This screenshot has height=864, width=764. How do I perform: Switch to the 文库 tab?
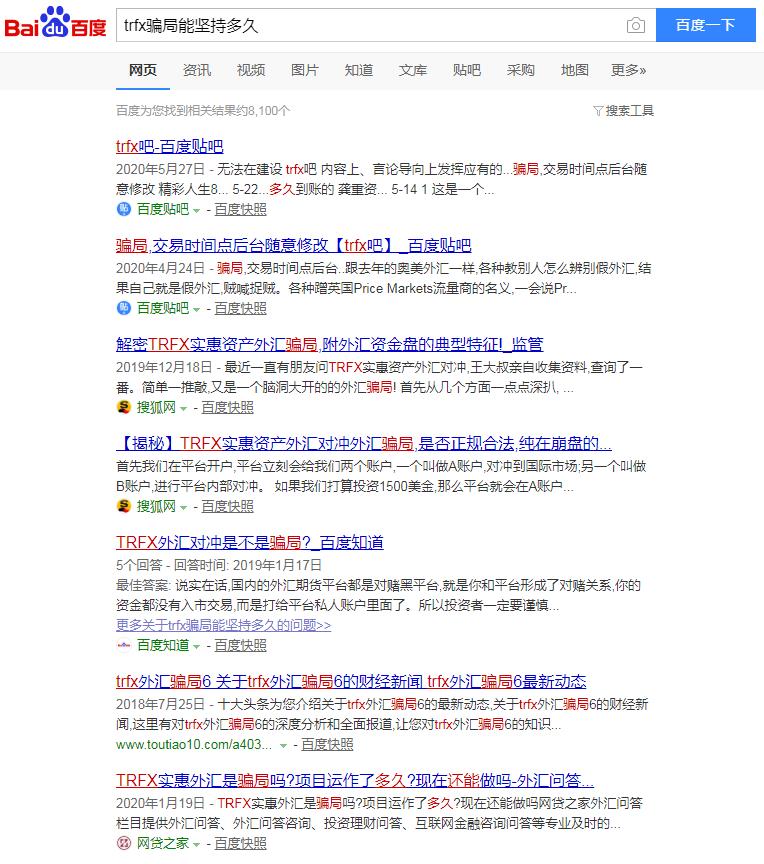[x=413, y=70]
